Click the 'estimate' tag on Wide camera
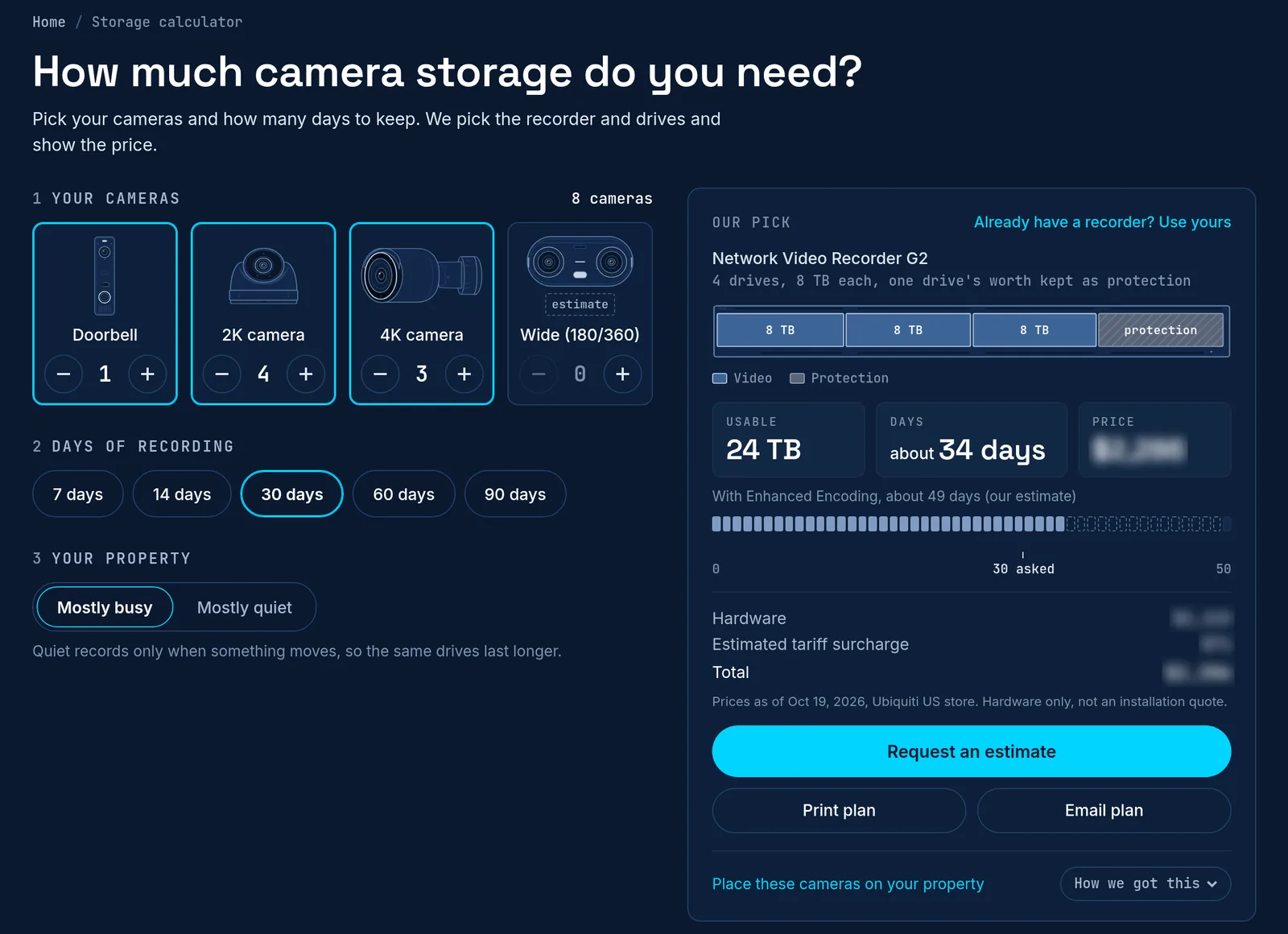This screenshot has width=1288, height=934. tap(580, 304)
